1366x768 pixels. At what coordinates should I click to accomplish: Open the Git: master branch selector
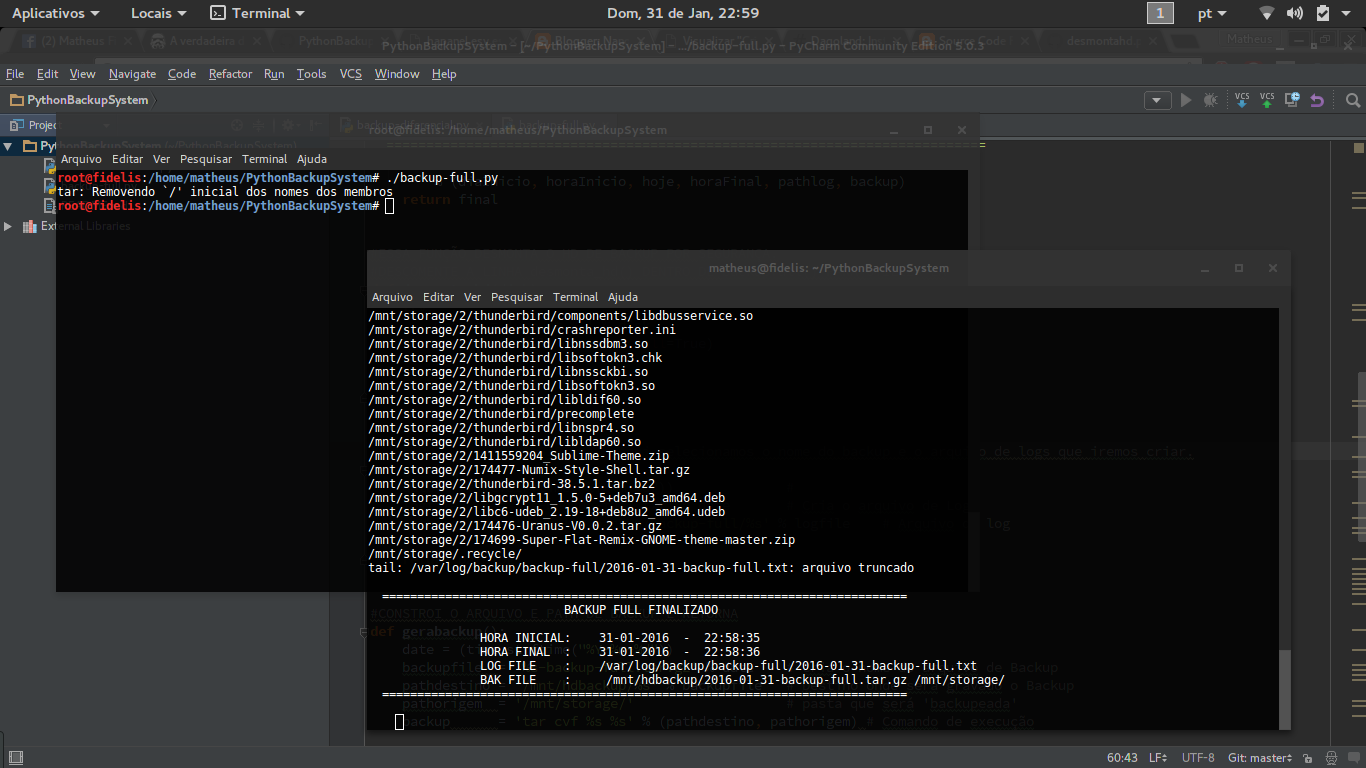tap(1258, 757)
